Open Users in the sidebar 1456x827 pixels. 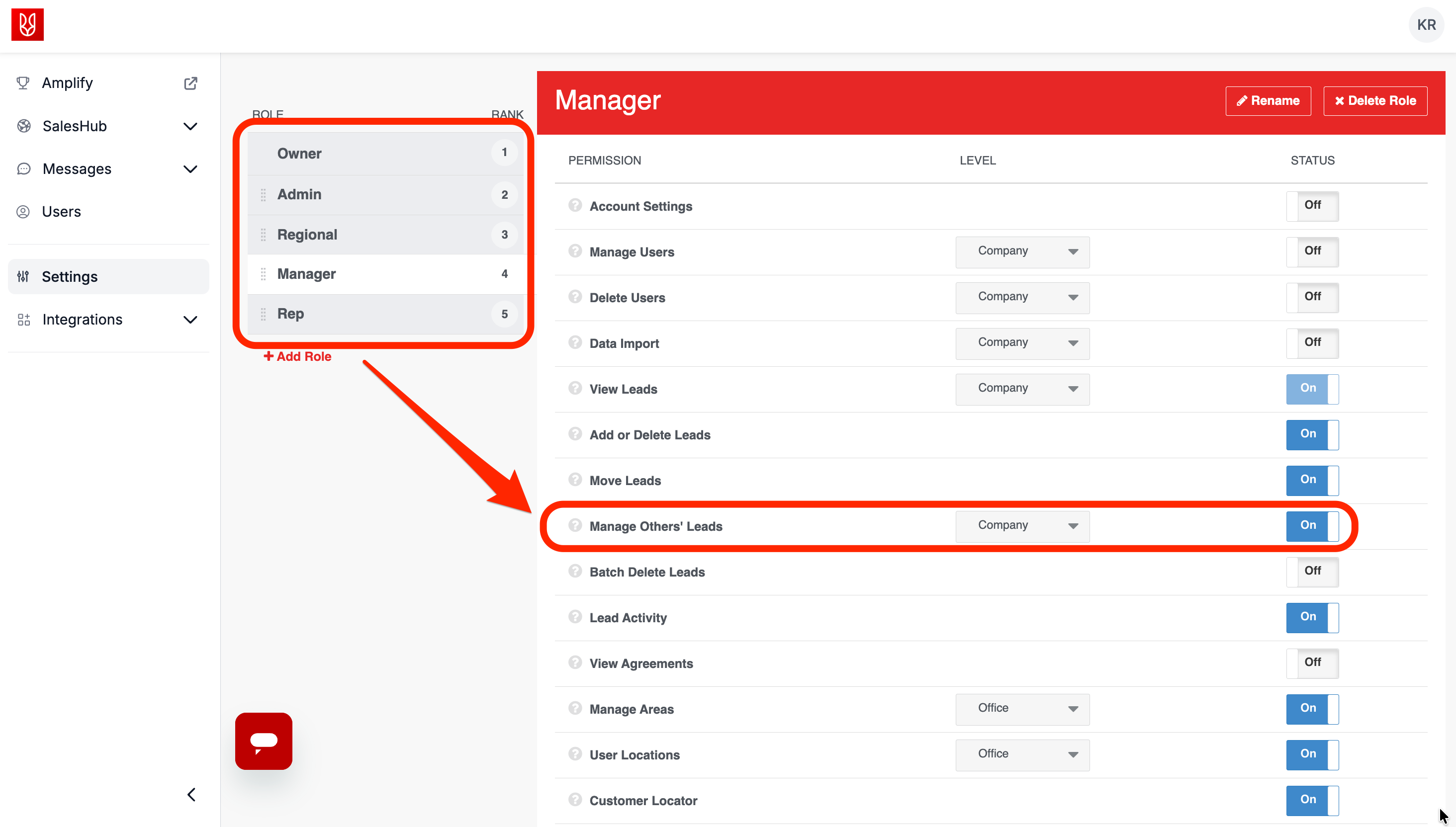pos(61,212)
